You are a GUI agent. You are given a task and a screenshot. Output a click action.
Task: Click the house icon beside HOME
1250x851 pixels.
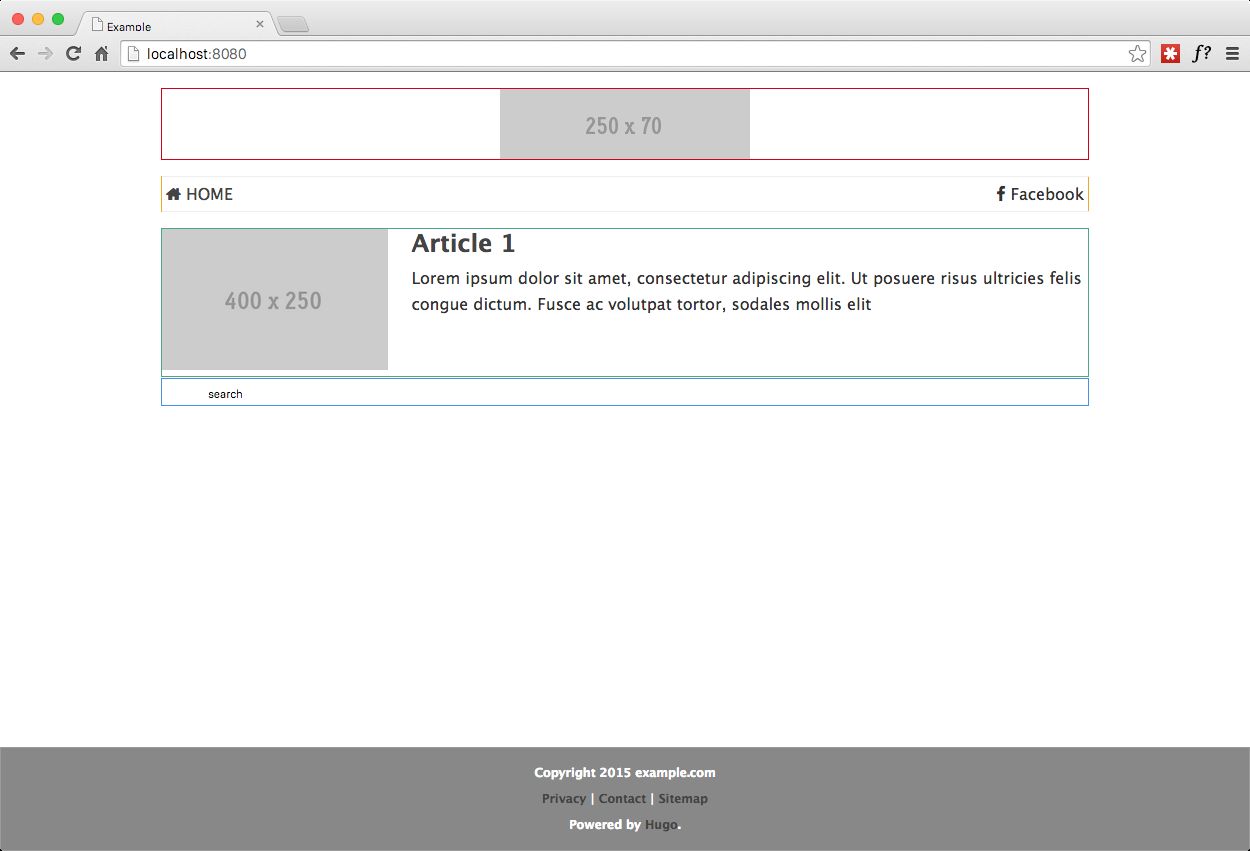click(x=174, y=194)
